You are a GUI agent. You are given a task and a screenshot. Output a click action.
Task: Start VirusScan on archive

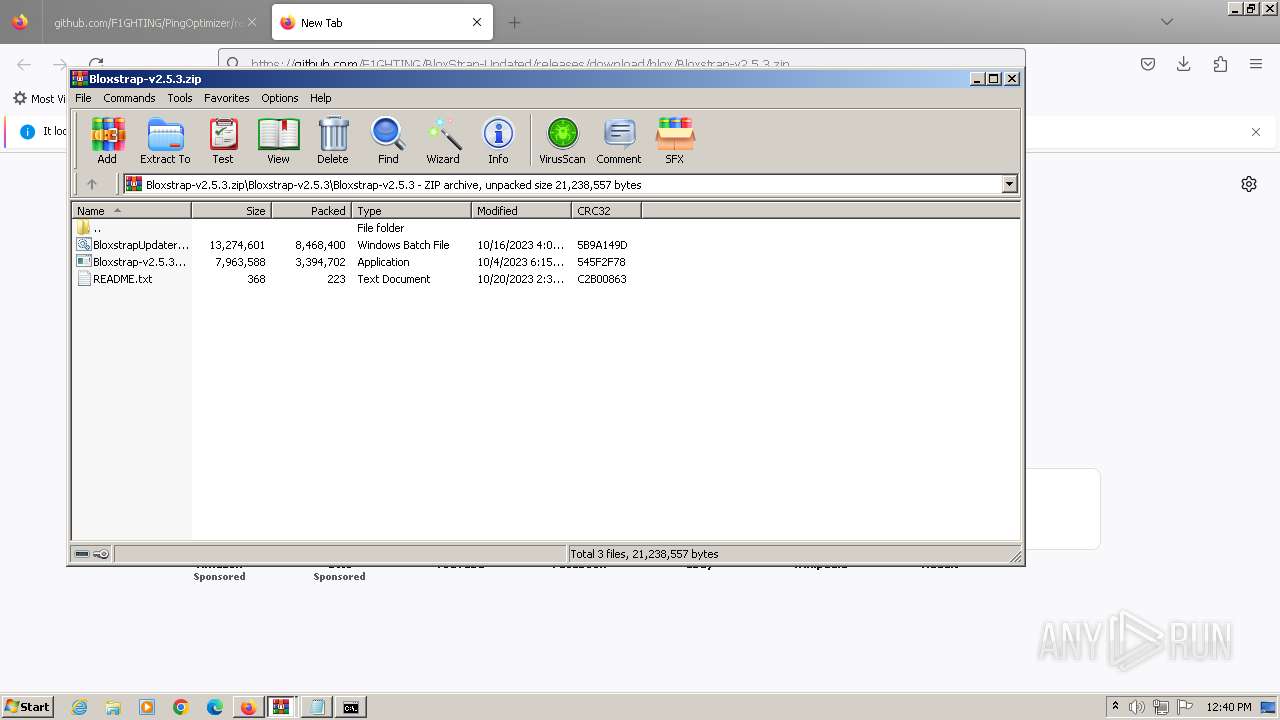pyautogui.click(x=562, y=140)
